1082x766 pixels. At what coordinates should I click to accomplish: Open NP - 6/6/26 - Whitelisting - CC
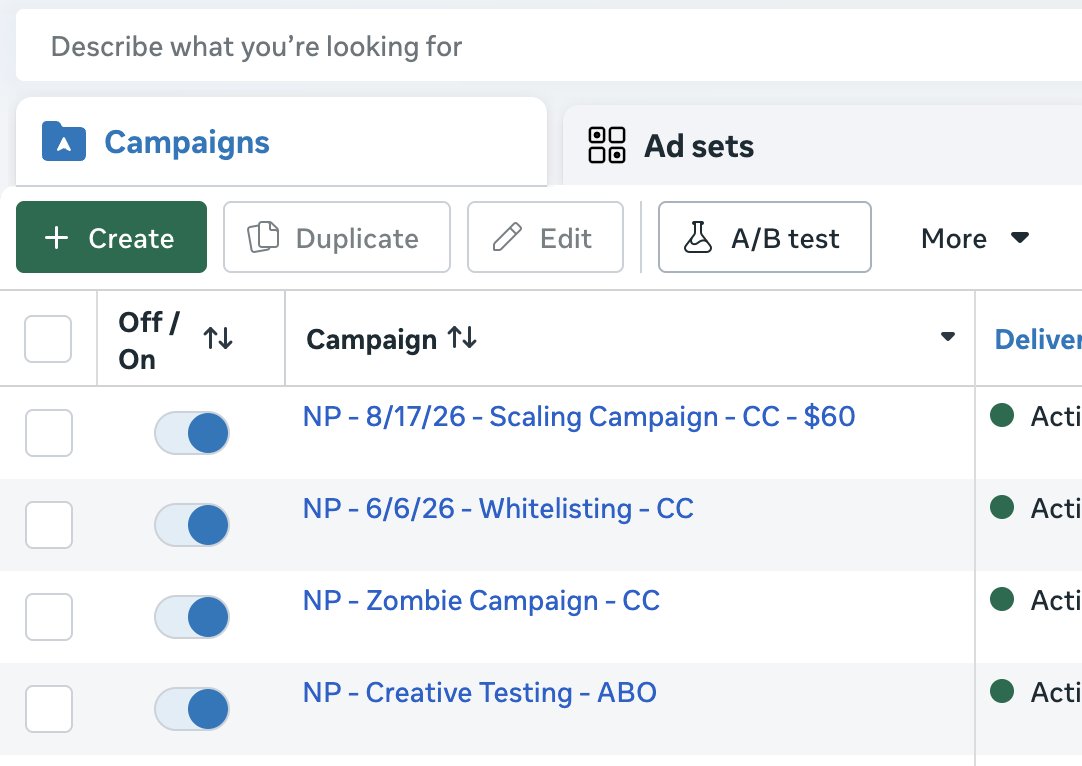498,509
